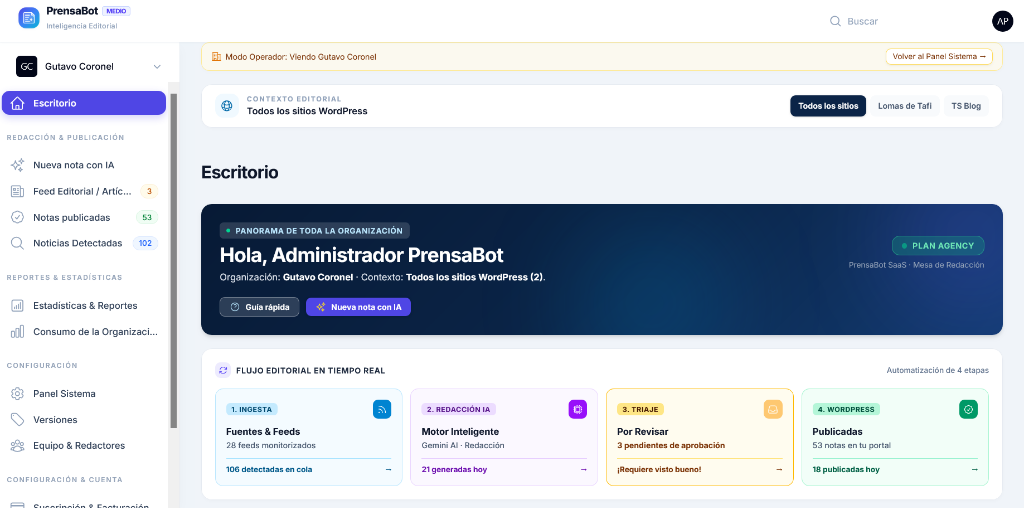
Task: Click the Notas publicadas check icon
Action: 18,217
